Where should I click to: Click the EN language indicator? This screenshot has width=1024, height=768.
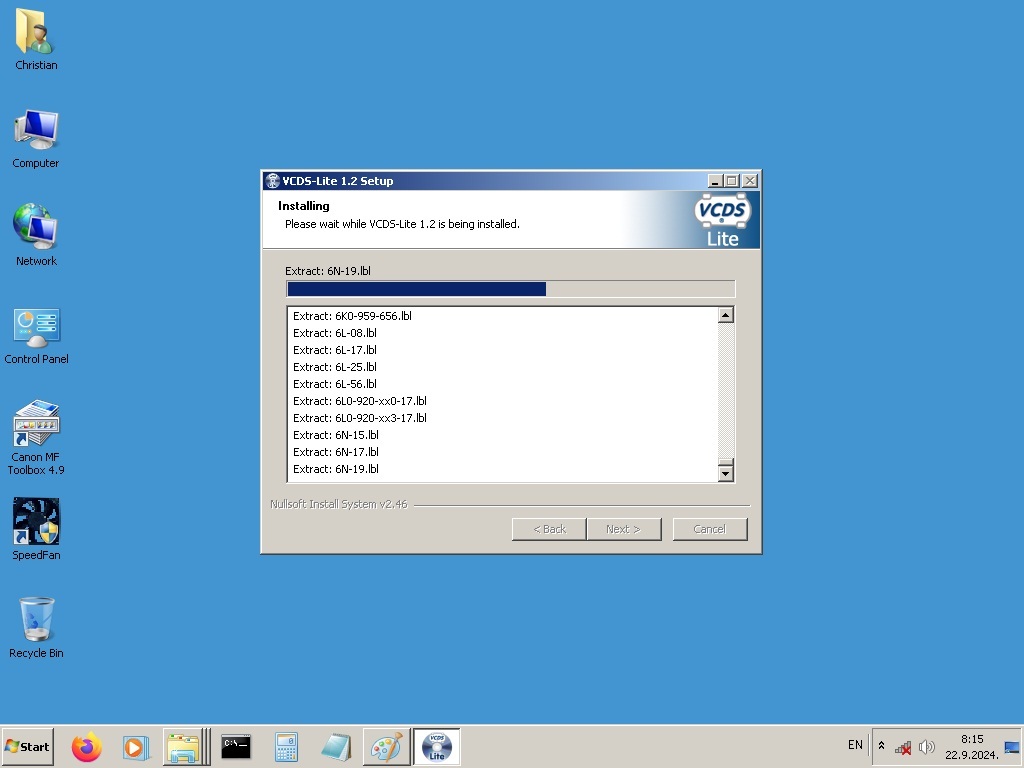point(855,744)
